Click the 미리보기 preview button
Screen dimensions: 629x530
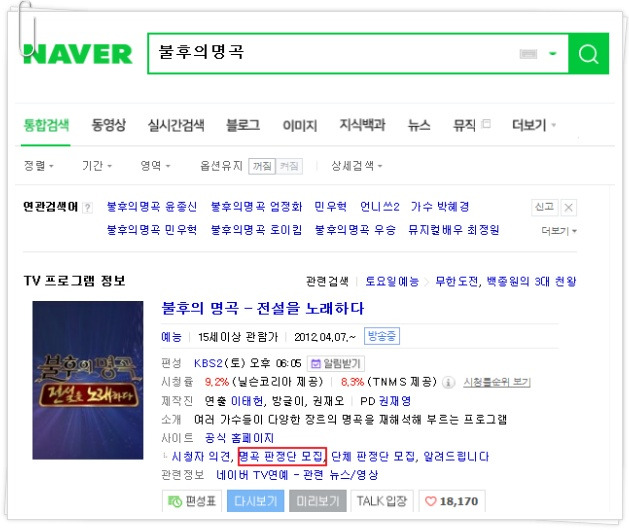coord(318,501)
